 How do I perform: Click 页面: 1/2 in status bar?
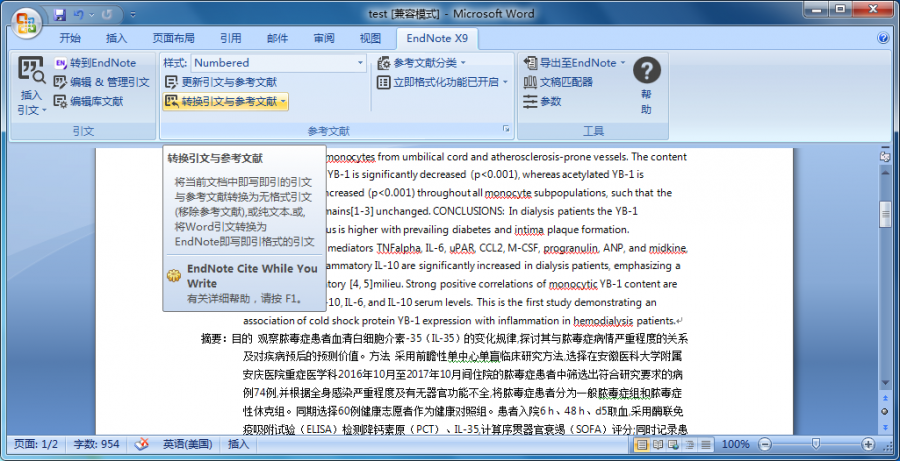(36, 444)
